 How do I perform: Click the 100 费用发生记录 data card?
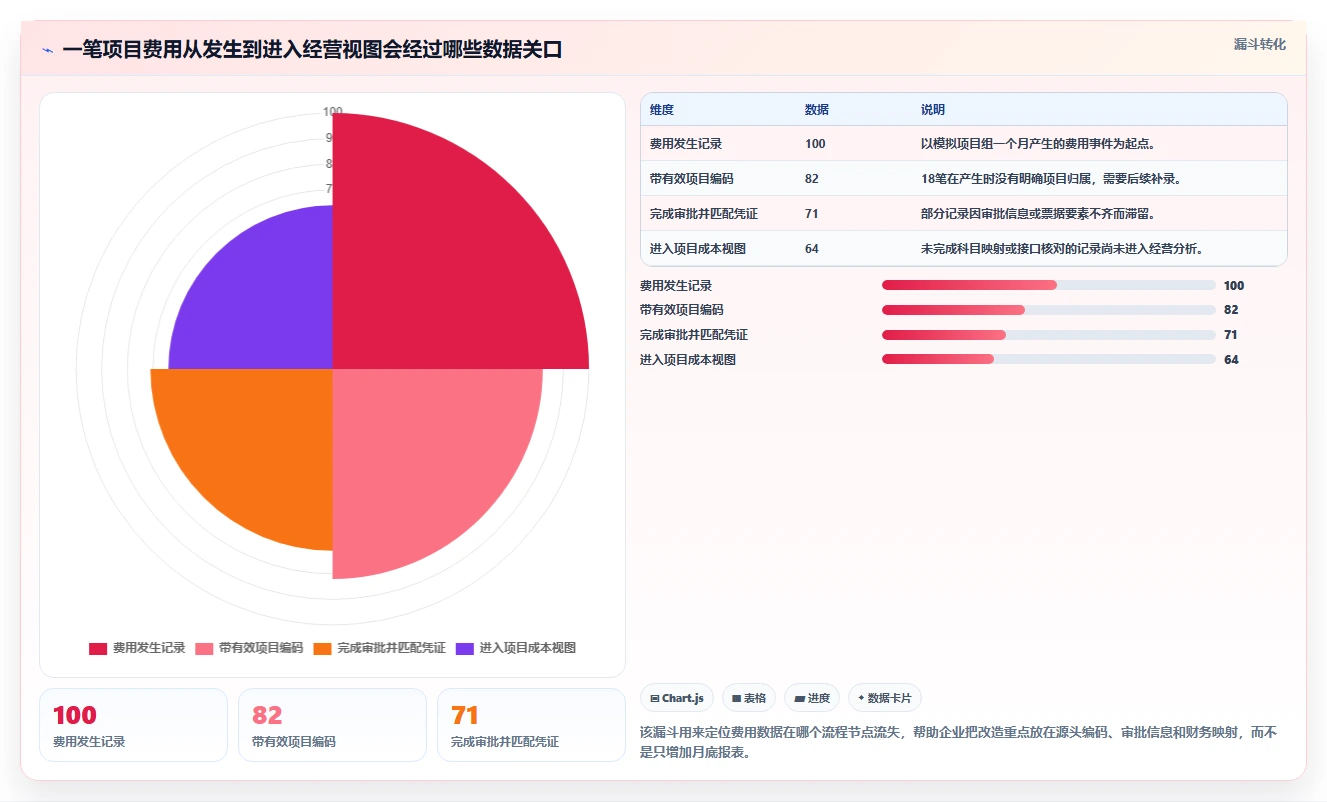tap(134, 725)
